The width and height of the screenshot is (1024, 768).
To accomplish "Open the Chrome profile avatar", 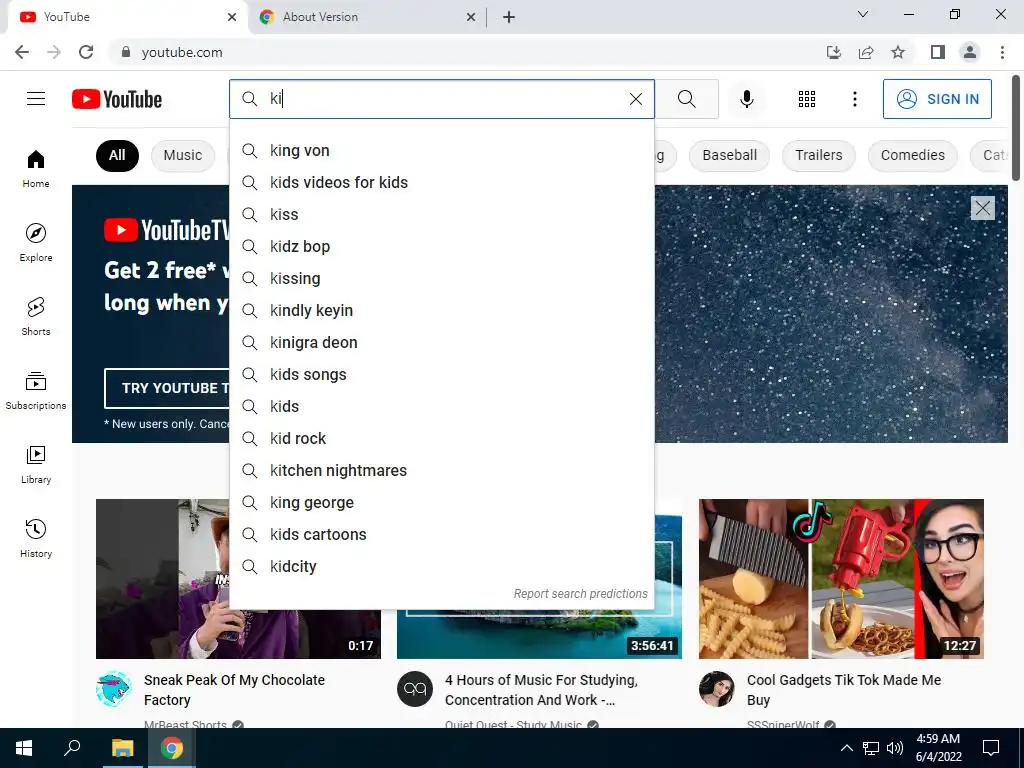I will [970, 52].
